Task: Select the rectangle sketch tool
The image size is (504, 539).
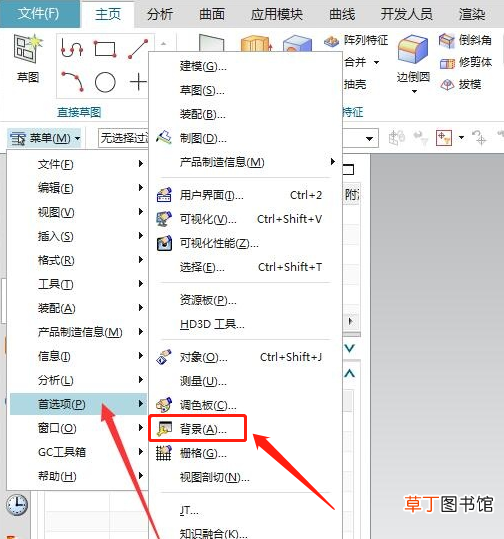Action: pos(105,48)
